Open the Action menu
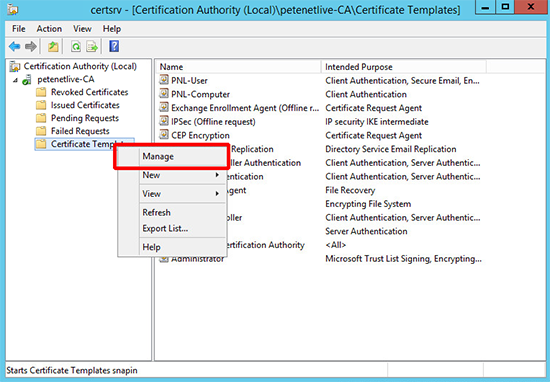 49,29
